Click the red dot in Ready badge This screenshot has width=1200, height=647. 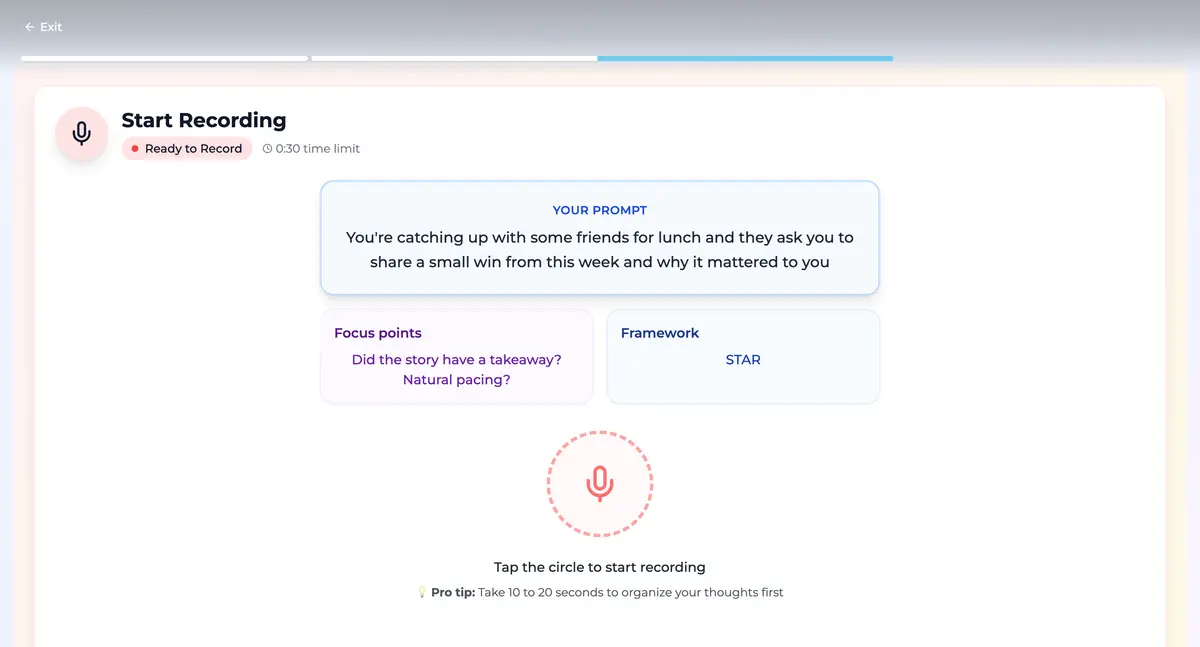pos(134,149)
